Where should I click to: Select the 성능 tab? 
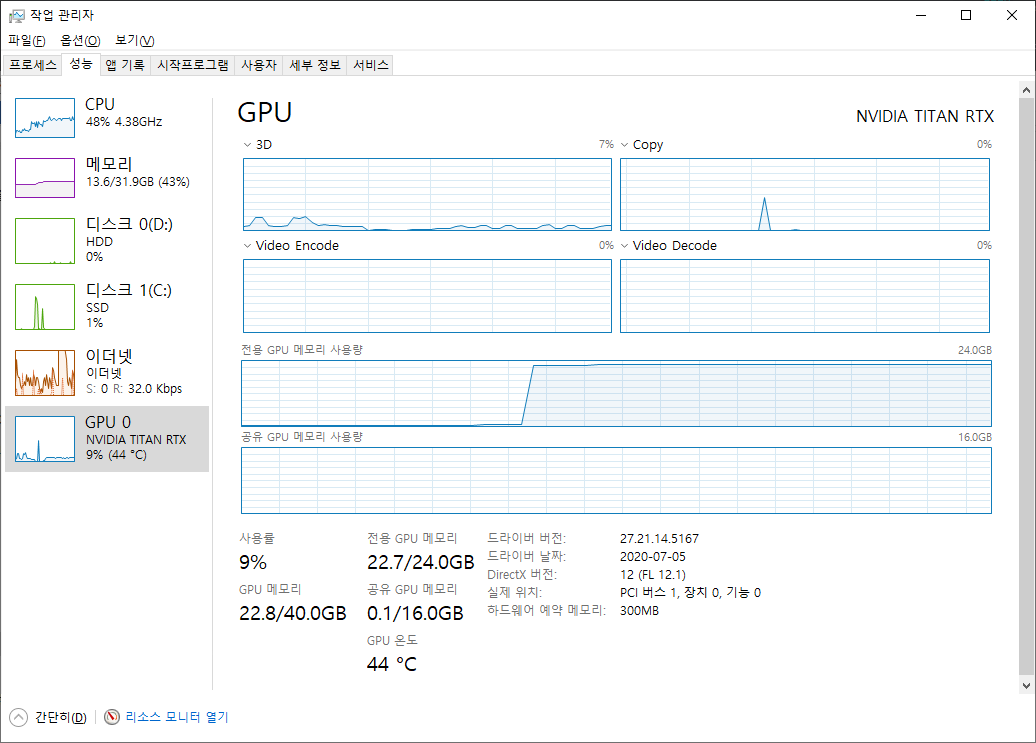[81, 64]
